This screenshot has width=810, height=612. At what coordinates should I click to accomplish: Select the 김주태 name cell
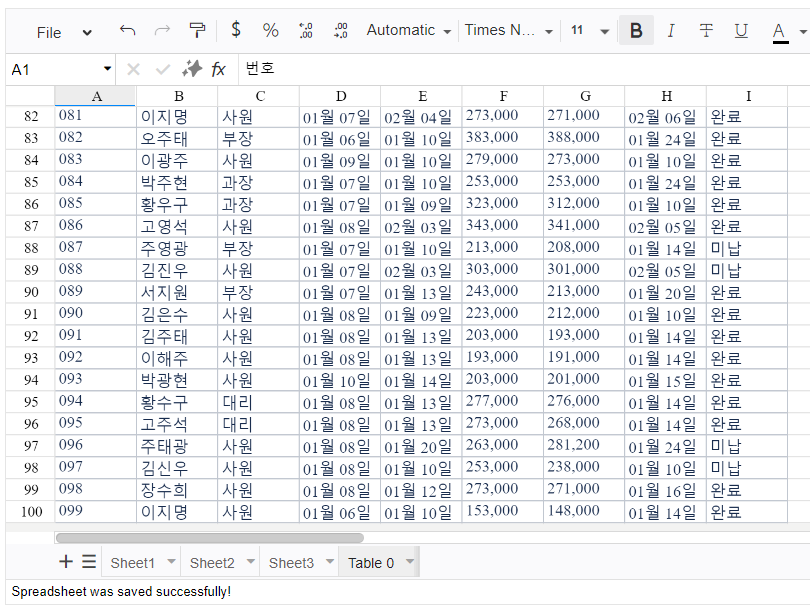point(177,336)
